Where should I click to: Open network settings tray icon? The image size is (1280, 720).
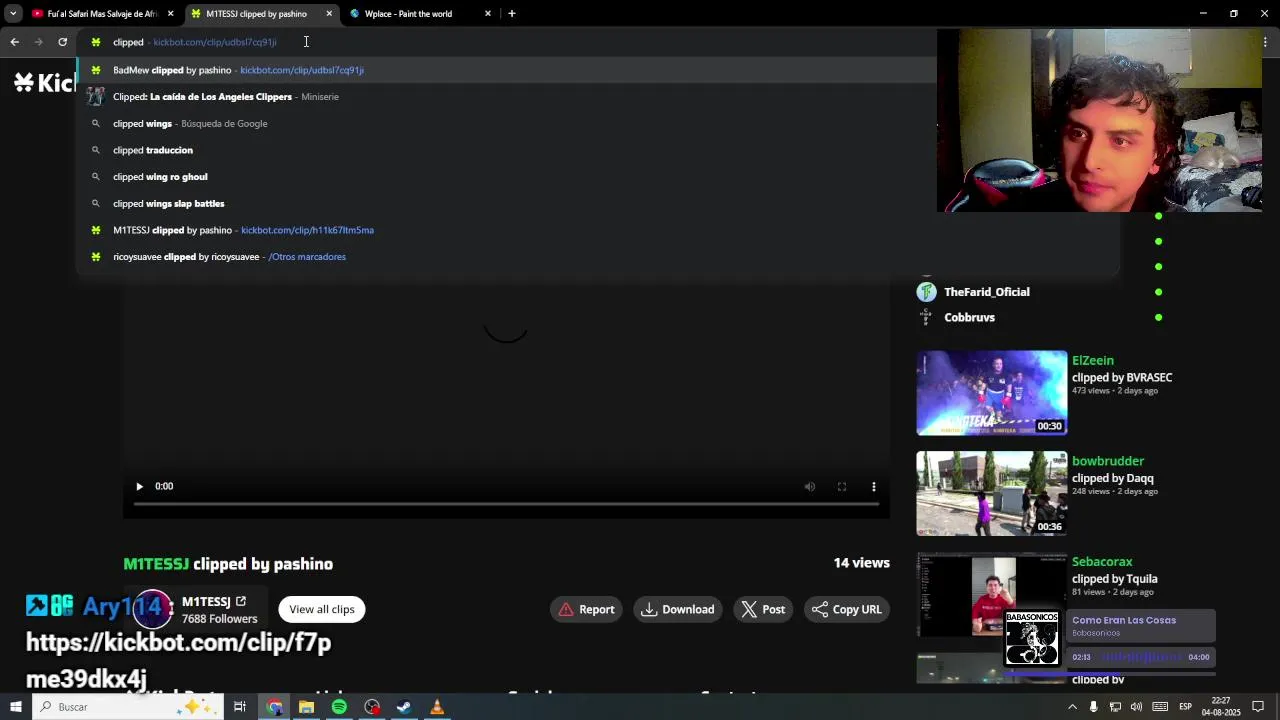pos(1115,707)
